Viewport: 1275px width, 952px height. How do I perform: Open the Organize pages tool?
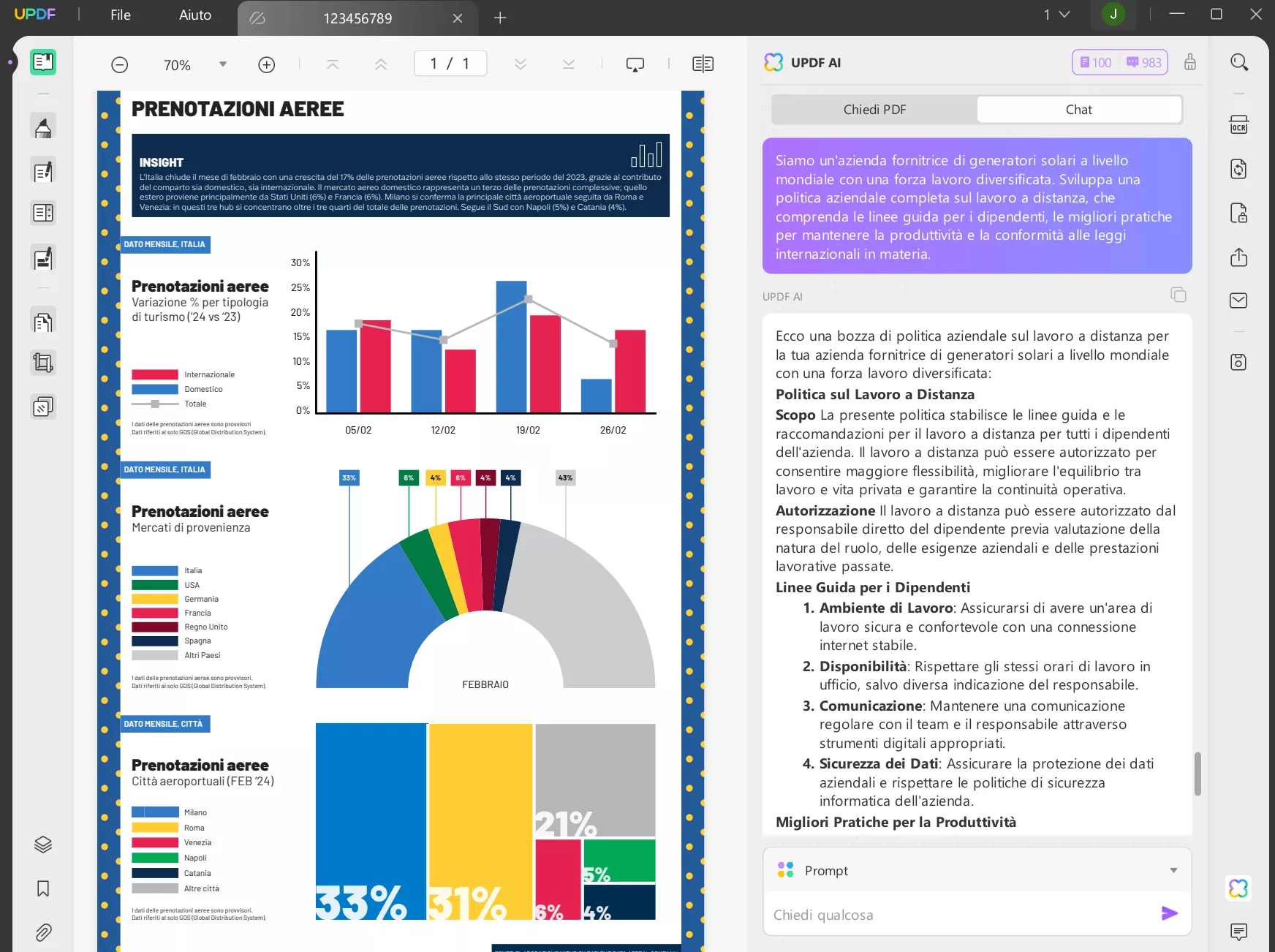point(43,213)
